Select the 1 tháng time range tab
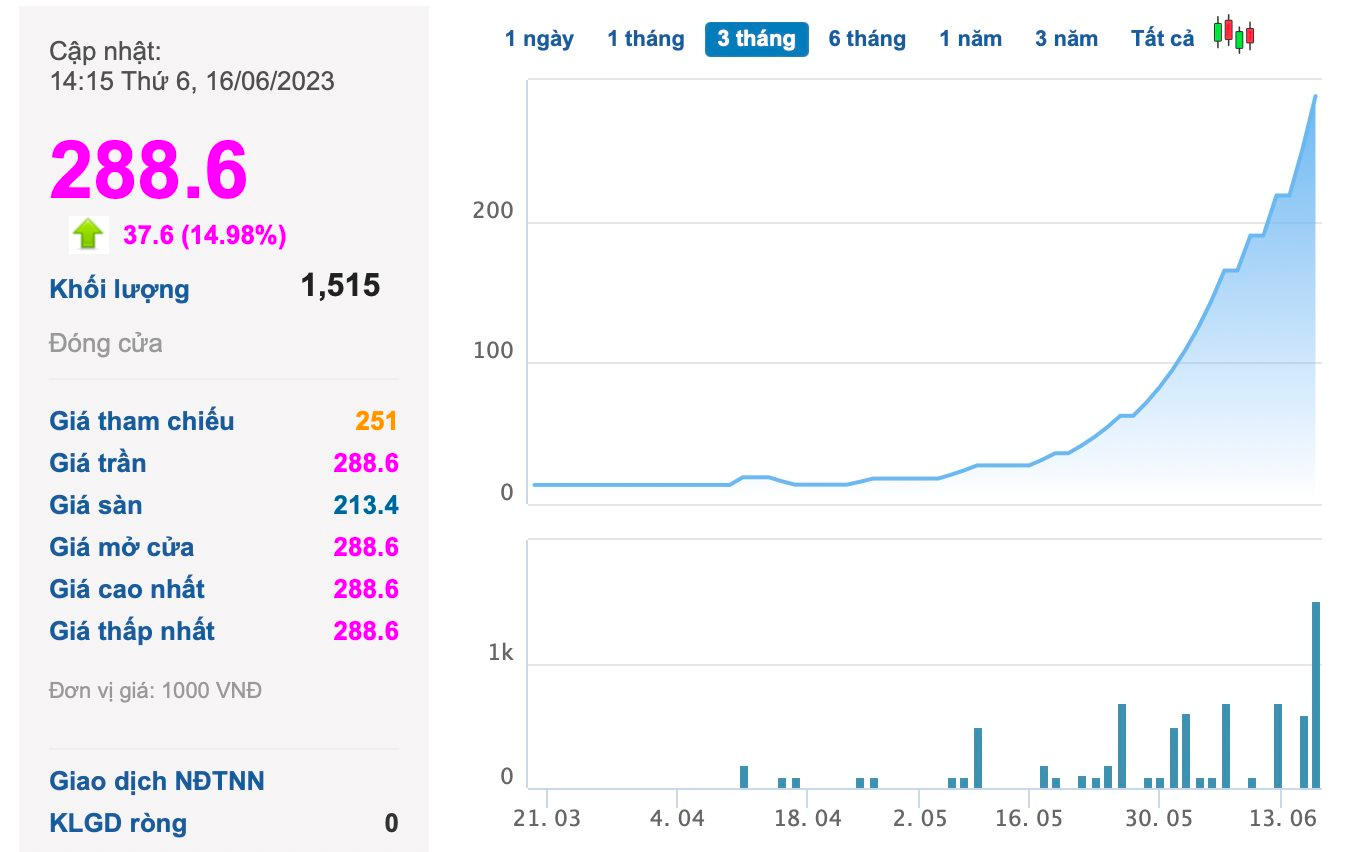This screenshot has width=1354, height=852. tap(646, 39)
